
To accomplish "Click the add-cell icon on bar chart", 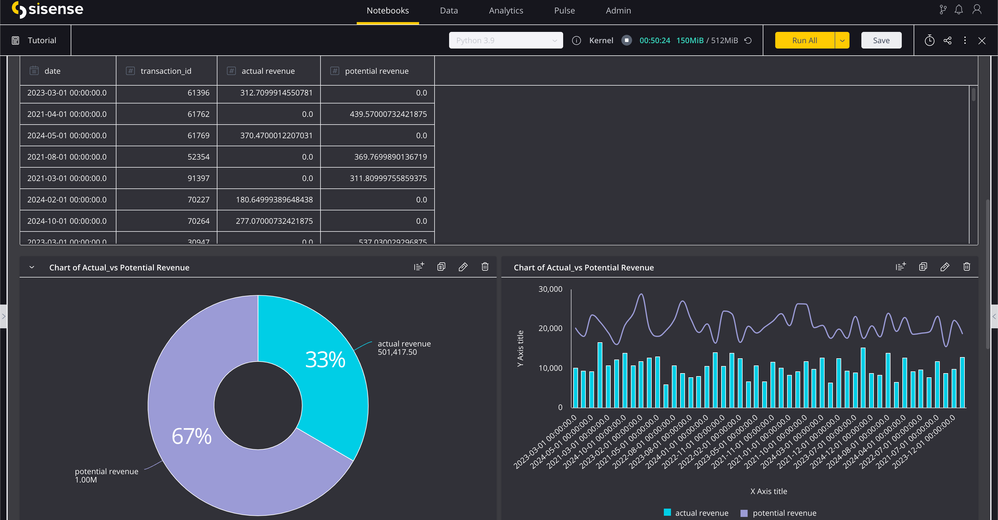I will [900, 267].
